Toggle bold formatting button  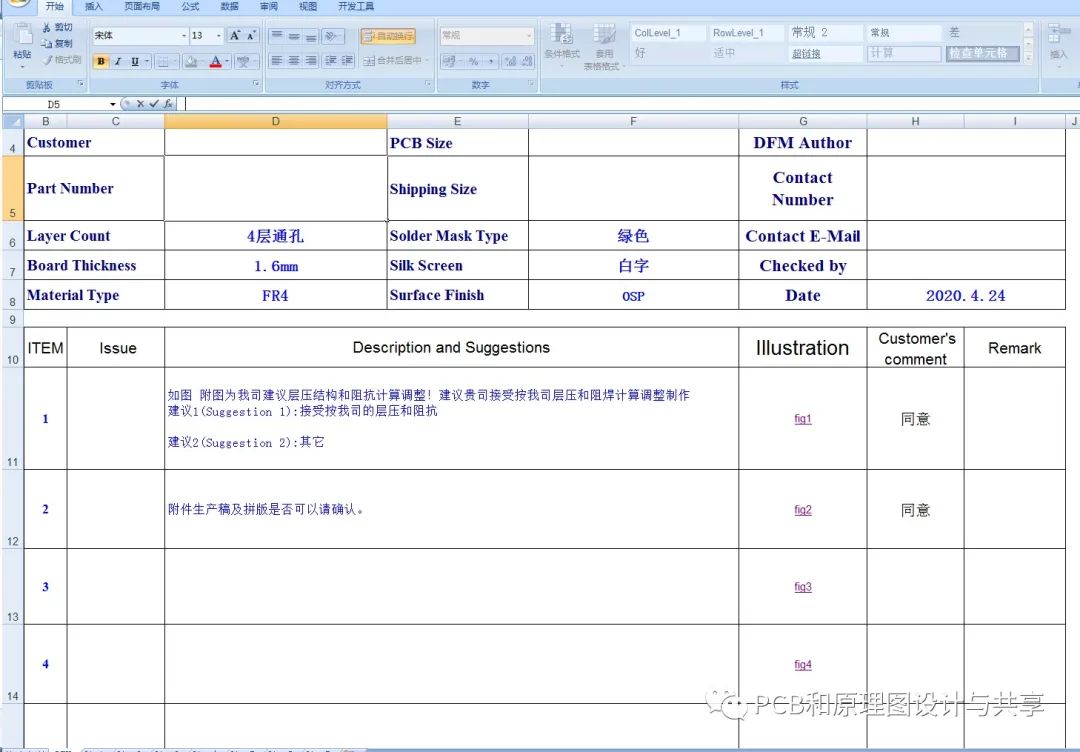point(101,62)
